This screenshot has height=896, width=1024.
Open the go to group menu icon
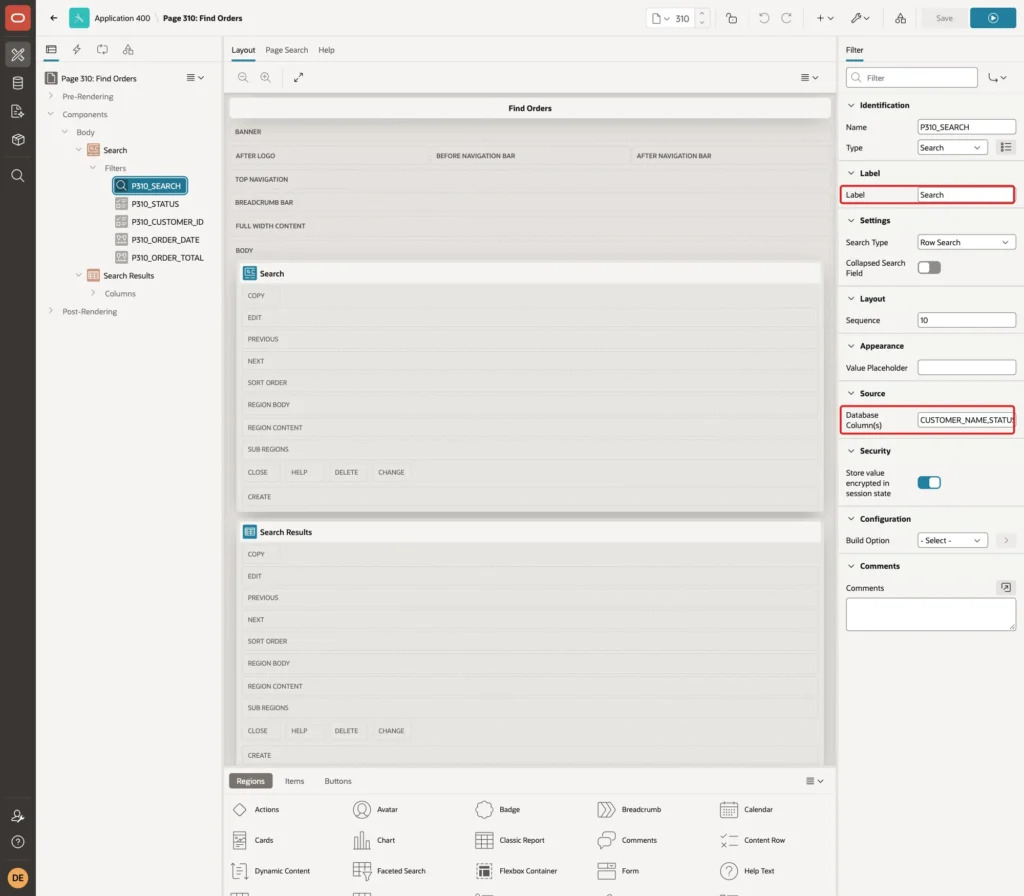(x=997, y=78)
